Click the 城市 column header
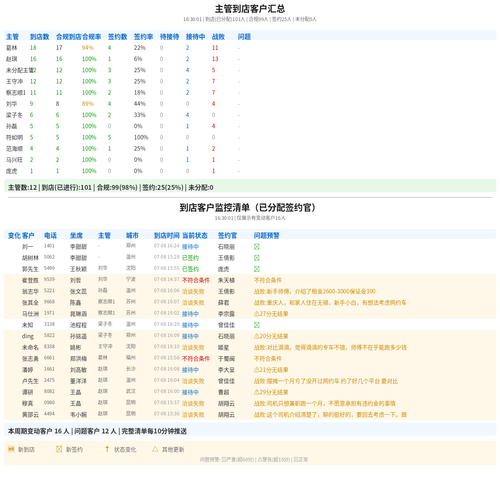Screen dimensions: 500x482 (x=132, y=235)
